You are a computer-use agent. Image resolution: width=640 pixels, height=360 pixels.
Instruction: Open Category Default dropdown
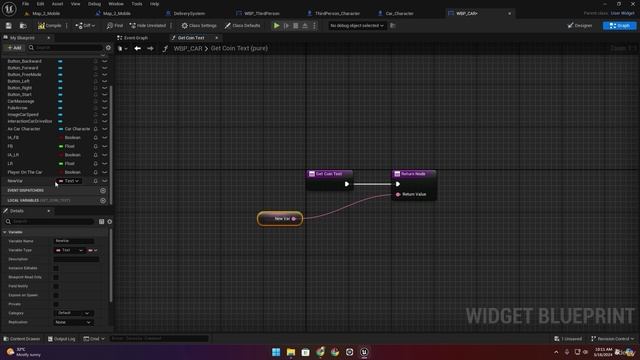[x=73, y=313]
